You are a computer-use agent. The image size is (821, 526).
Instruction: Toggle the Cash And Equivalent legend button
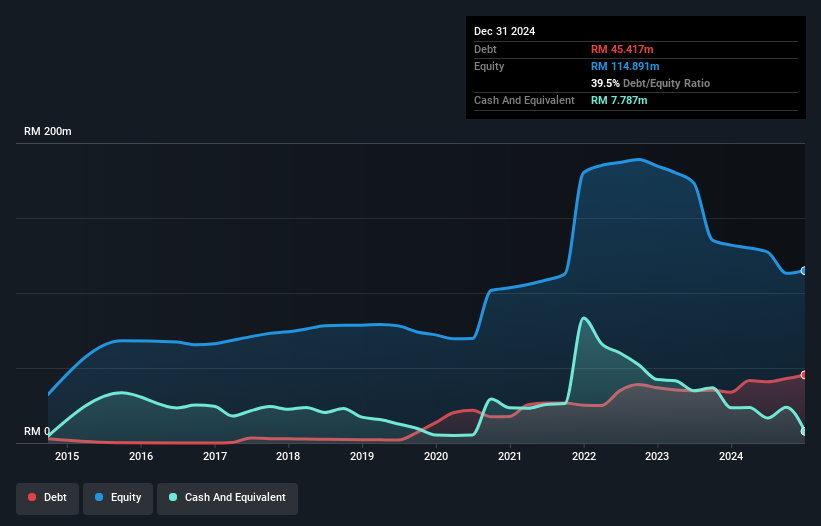[x=227, y=498]
